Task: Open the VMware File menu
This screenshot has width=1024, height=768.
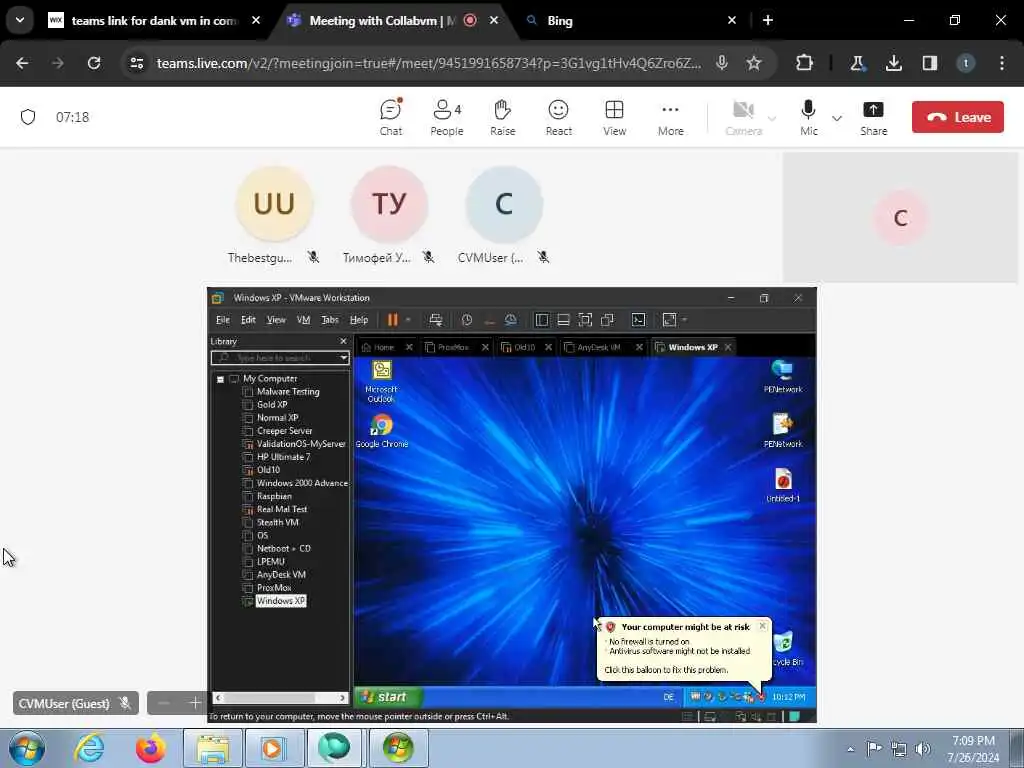Action: pos(223,319)
